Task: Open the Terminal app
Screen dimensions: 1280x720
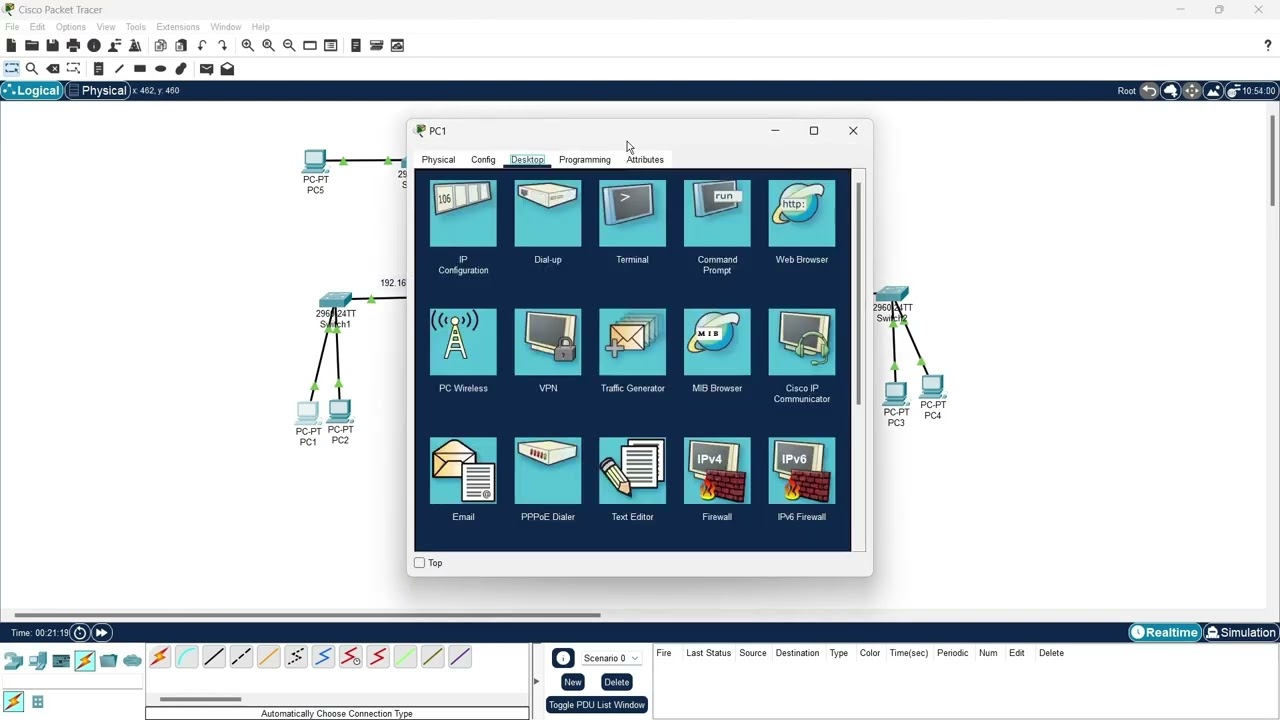Action: [x=632, y=214]
